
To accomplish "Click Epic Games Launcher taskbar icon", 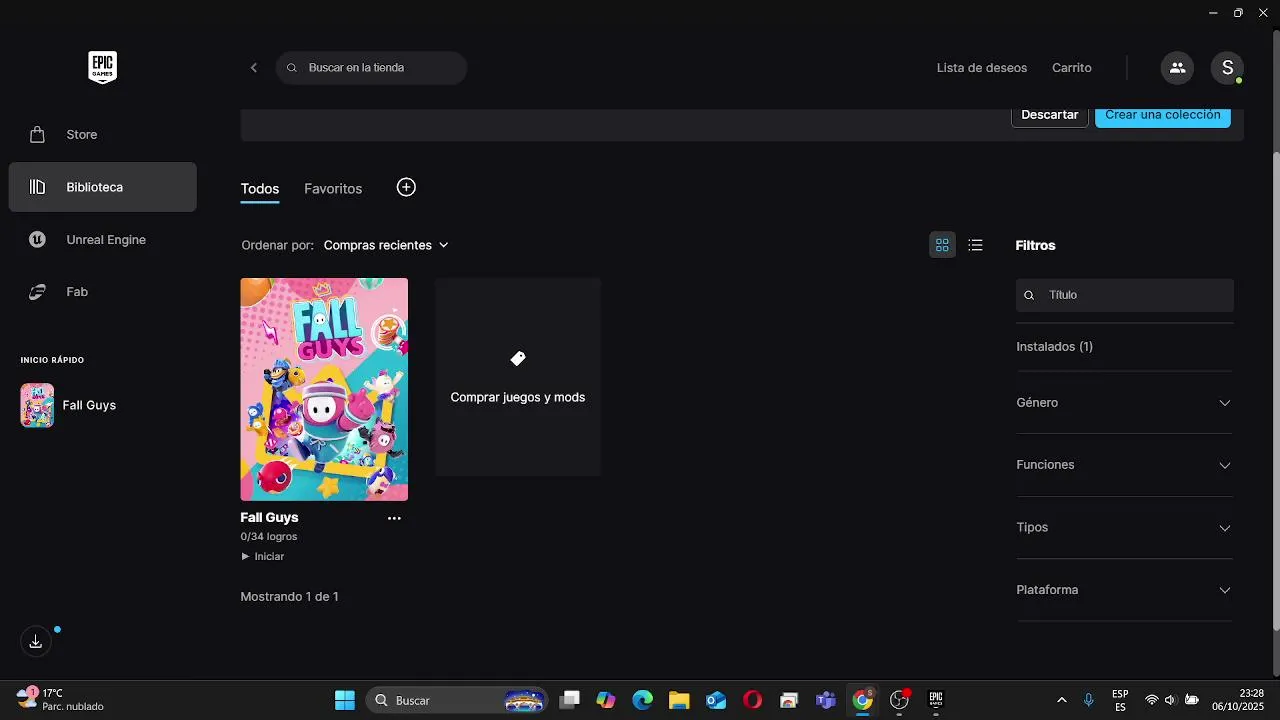I will (x=936, y=700).
